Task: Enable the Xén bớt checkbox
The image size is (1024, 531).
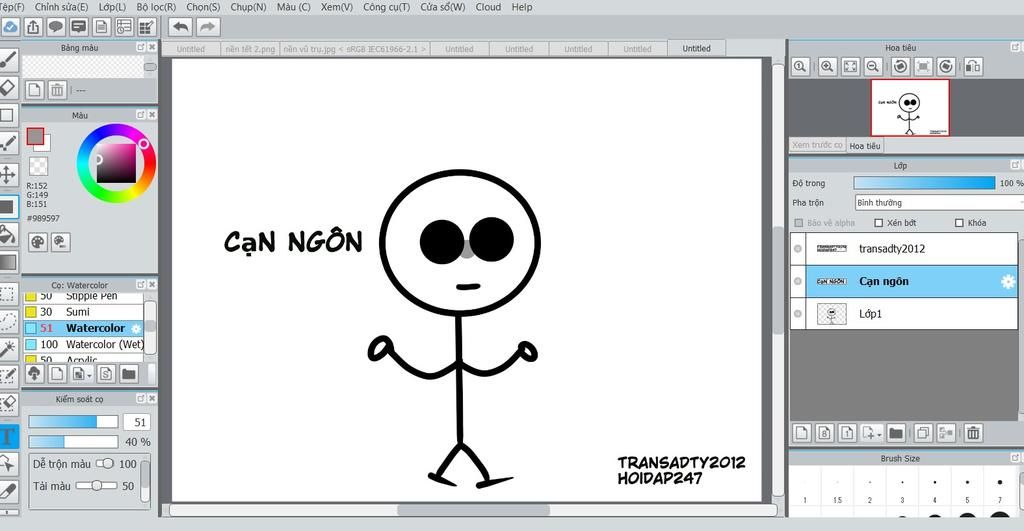Action: 879,223
